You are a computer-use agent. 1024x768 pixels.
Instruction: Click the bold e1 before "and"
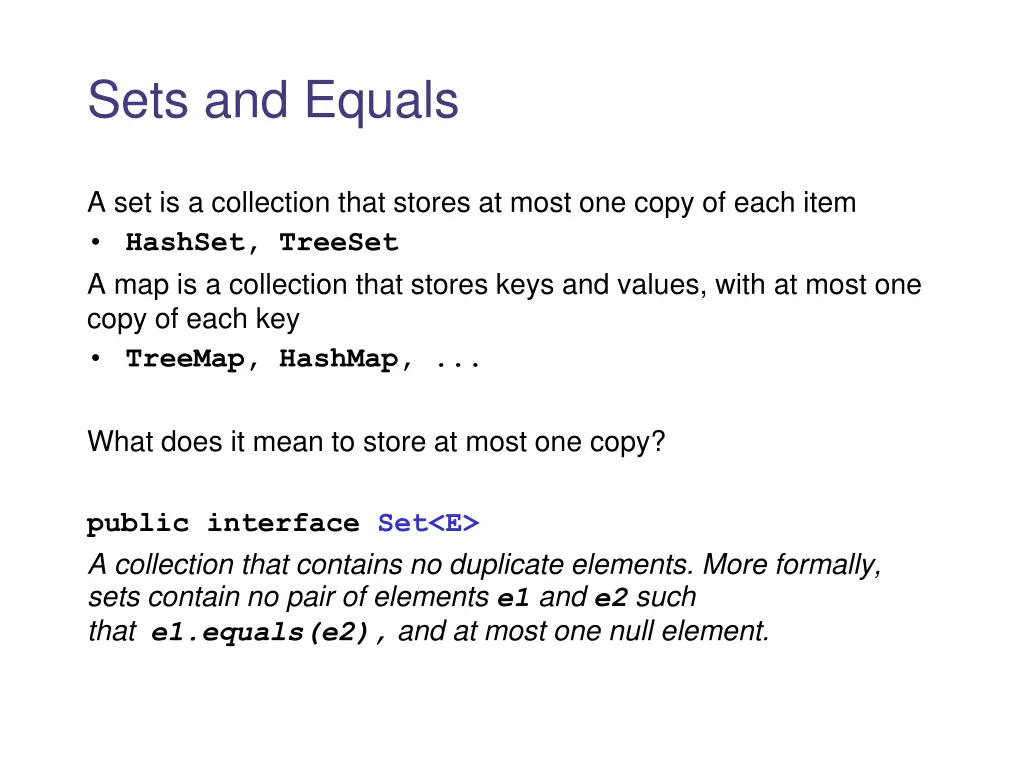512,599
